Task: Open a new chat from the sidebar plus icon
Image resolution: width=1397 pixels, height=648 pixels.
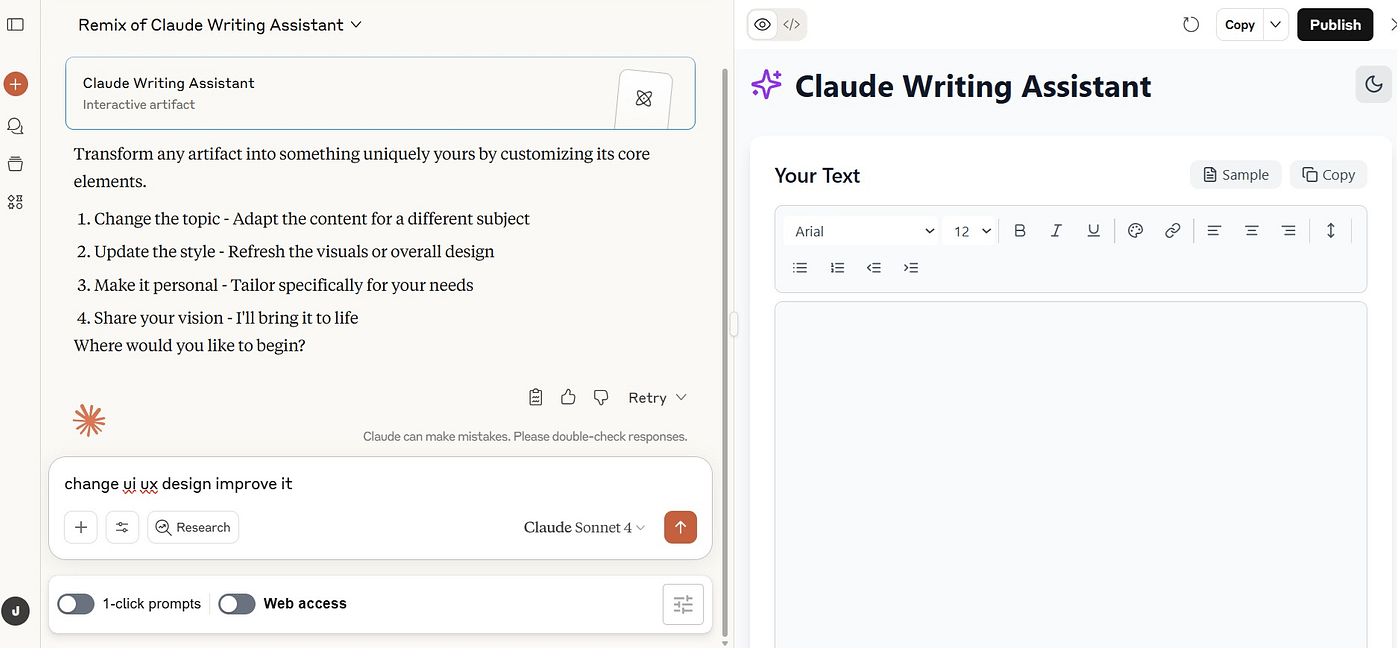Action: [x=16, y=84]
